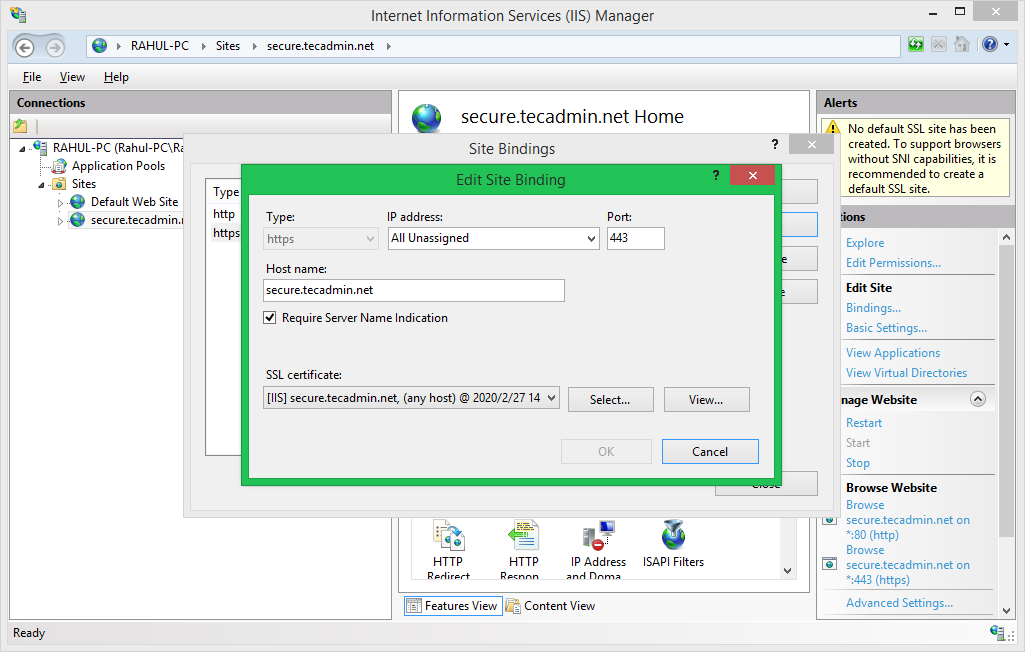This screenshot has height=652, width=1025.
Task: Click the alert warning triangle icon
Action: pos(833,128)
